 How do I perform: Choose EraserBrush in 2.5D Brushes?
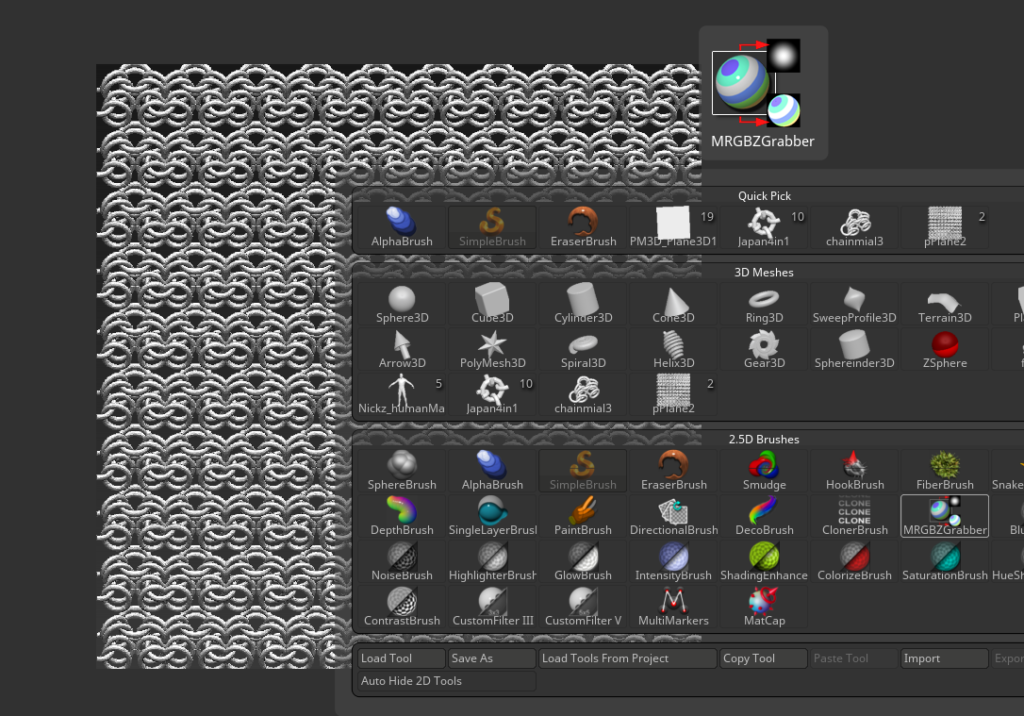pos(673,471)
